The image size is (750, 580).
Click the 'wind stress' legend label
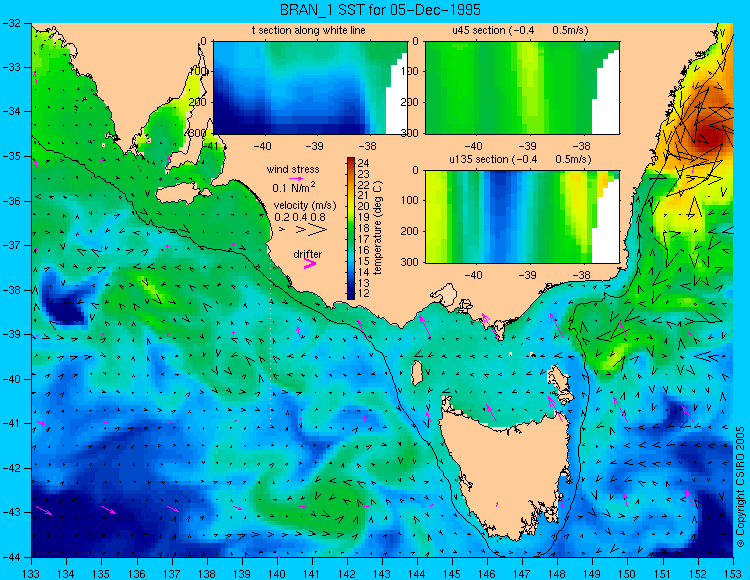click(x=293, y=169)
